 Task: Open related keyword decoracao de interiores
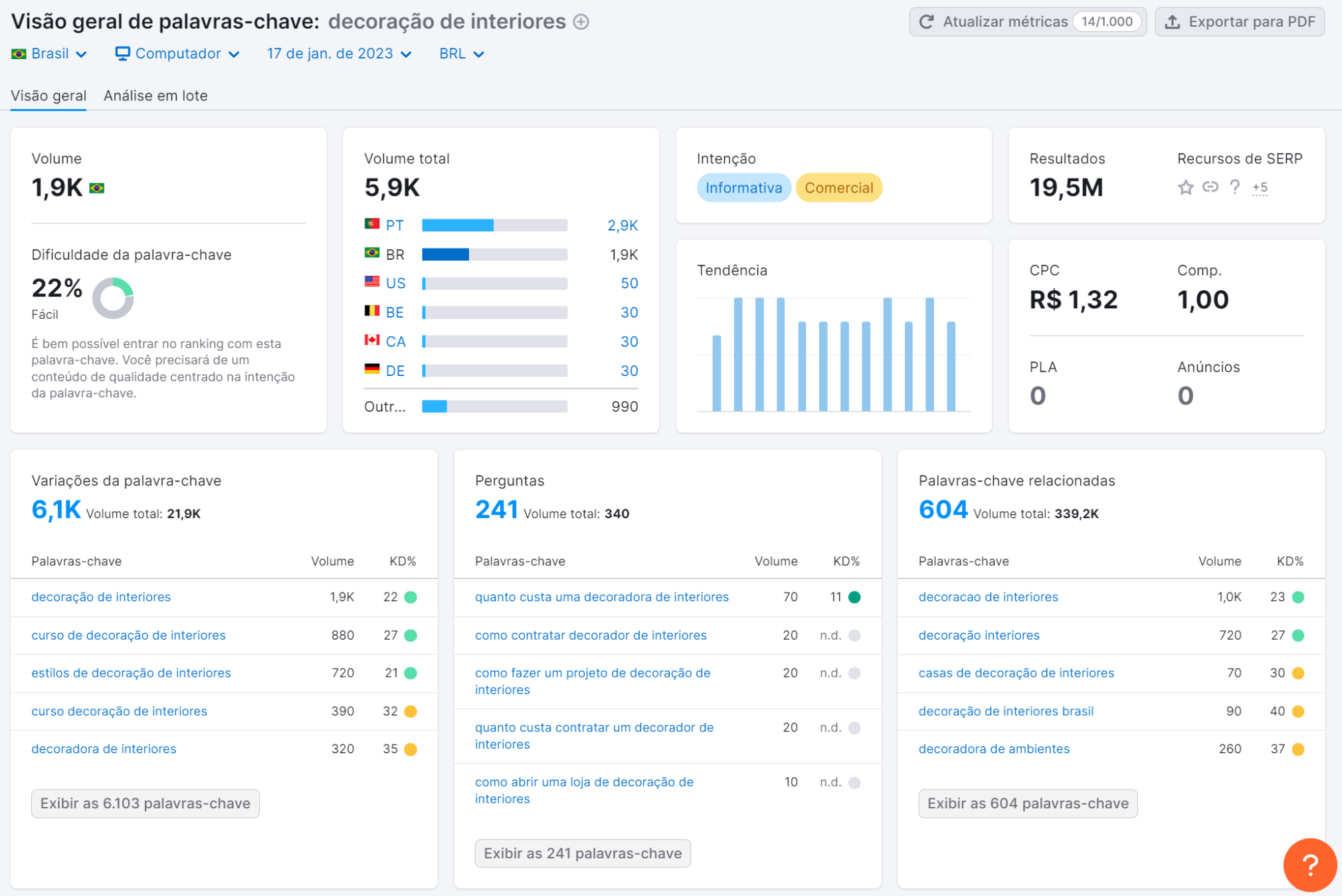point(988,597)
